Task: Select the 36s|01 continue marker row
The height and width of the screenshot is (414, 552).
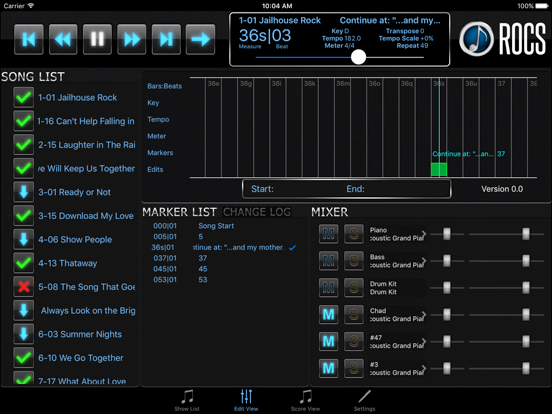Action: 225,247
